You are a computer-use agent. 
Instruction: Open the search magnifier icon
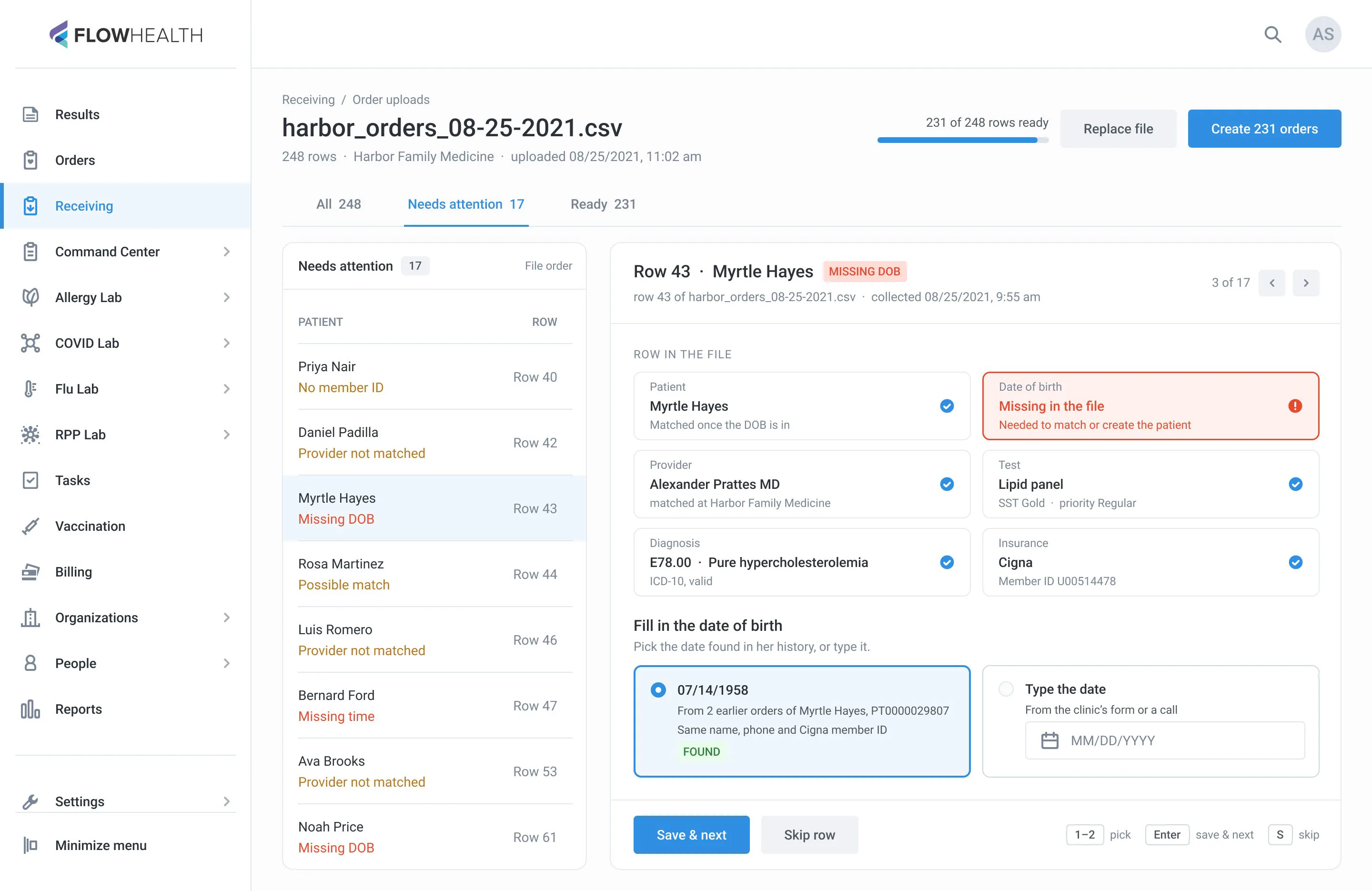[x=1272, y=35]
